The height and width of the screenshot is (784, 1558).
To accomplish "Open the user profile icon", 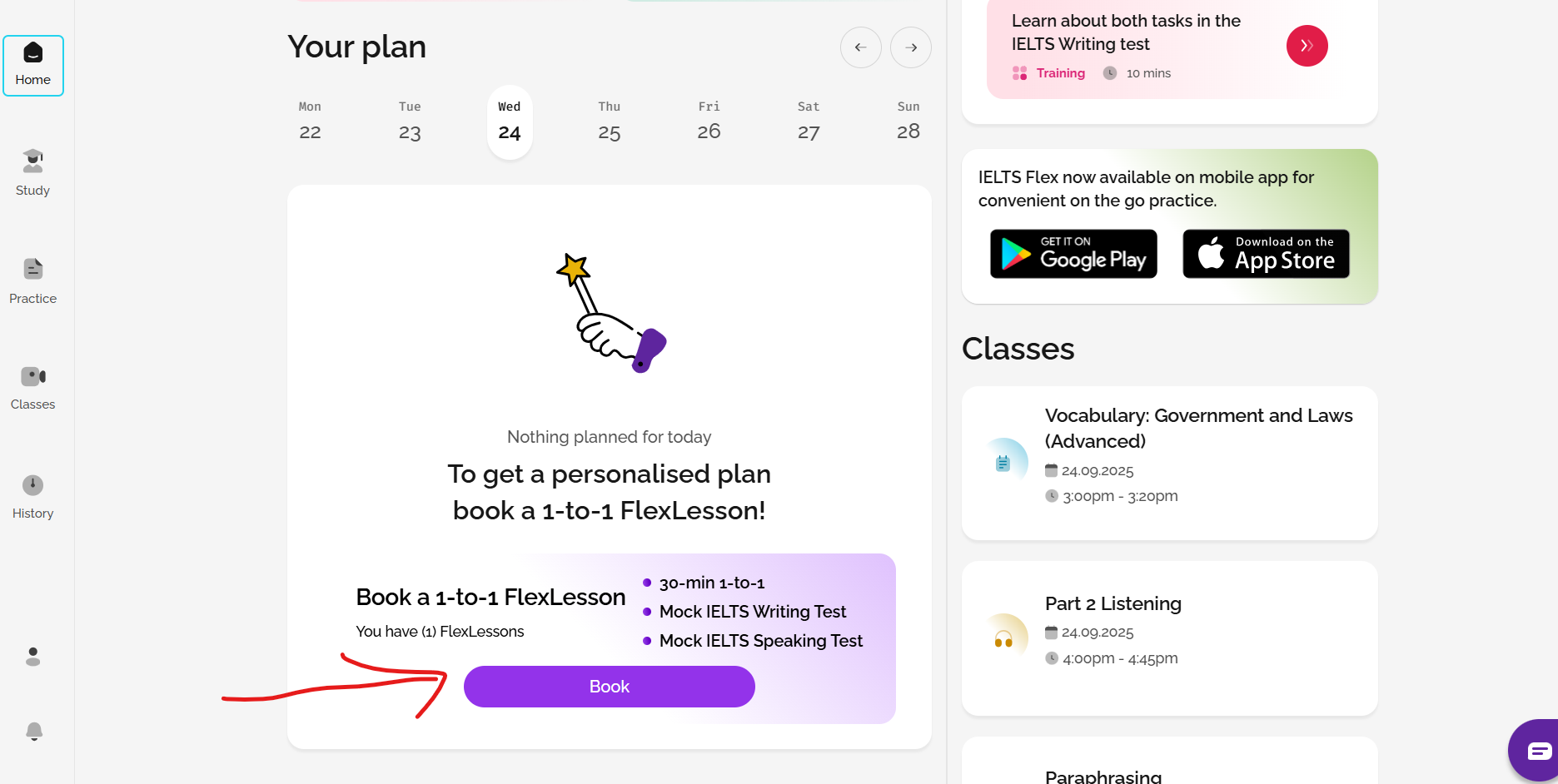I will tap(33, 657).
